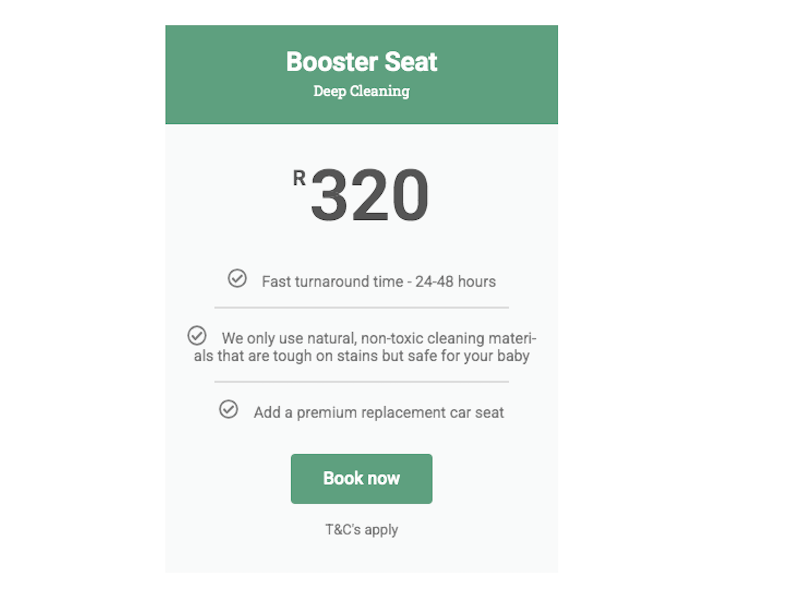Click the checkmark icon beside Fast turnaround time
806x600 pixels.
(x=237, y=278)
